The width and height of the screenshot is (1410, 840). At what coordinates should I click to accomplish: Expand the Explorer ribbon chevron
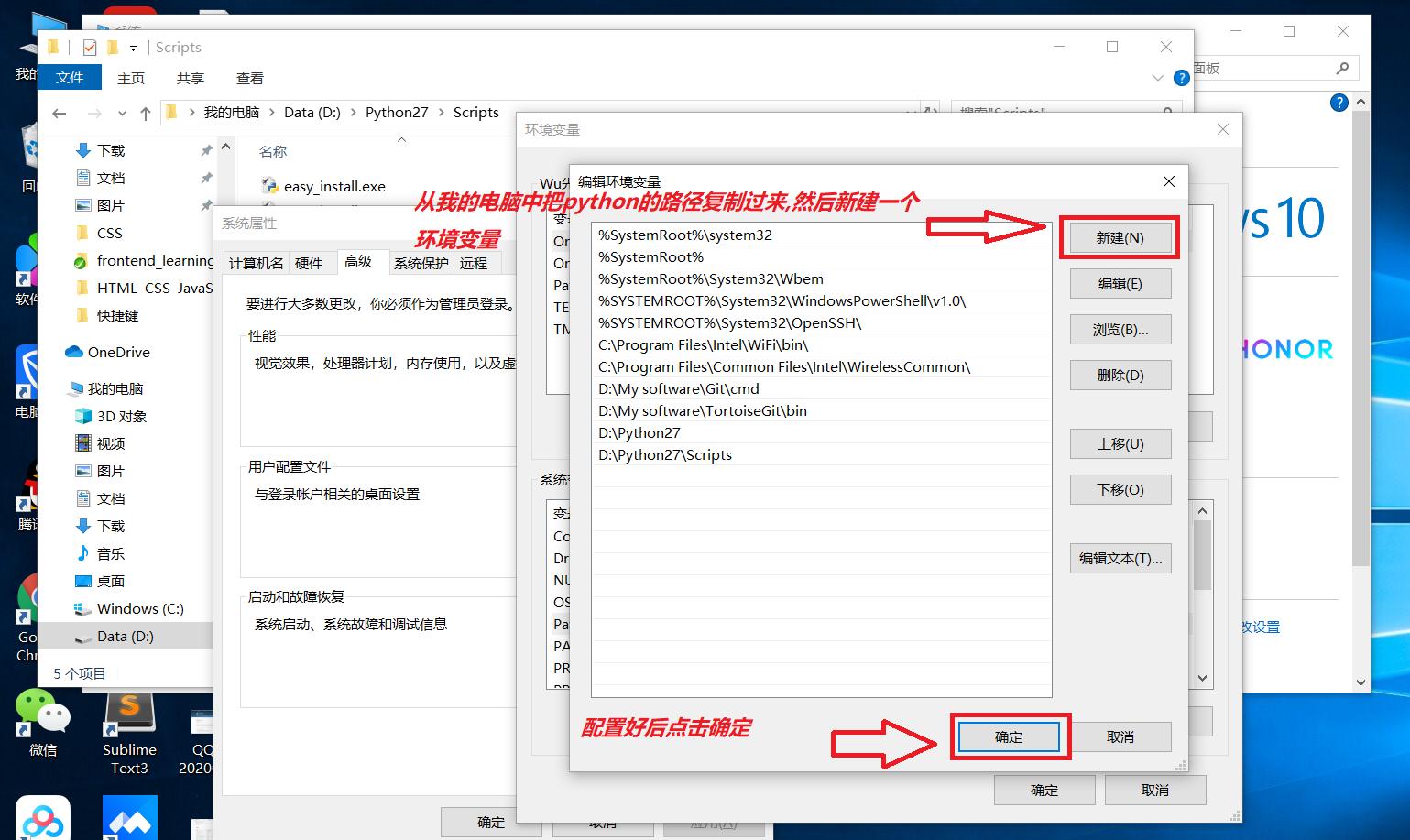pos(1157,78)
